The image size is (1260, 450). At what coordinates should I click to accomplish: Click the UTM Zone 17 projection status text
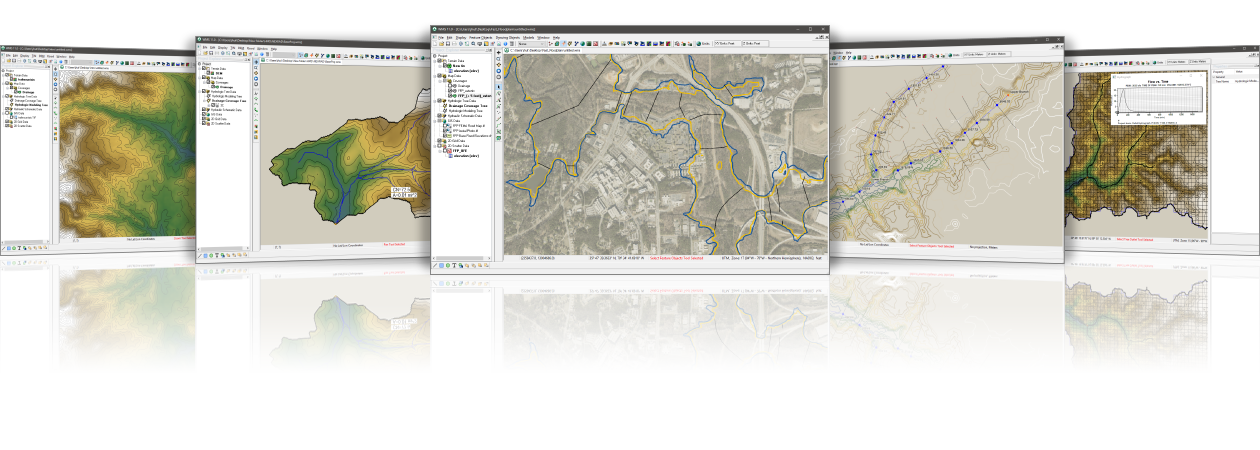coord(771,258)
